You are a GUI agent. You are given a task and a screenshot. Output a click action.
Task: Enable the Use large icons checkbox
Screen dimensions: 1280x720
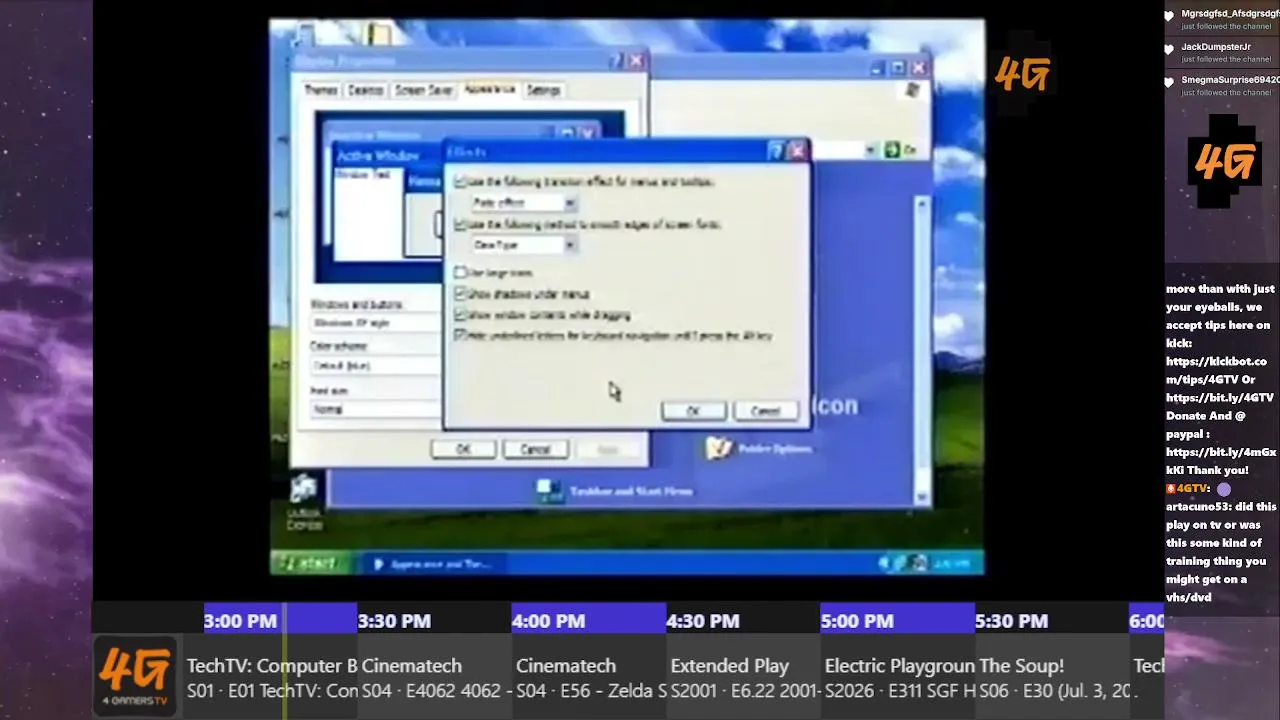pos(460,272)
